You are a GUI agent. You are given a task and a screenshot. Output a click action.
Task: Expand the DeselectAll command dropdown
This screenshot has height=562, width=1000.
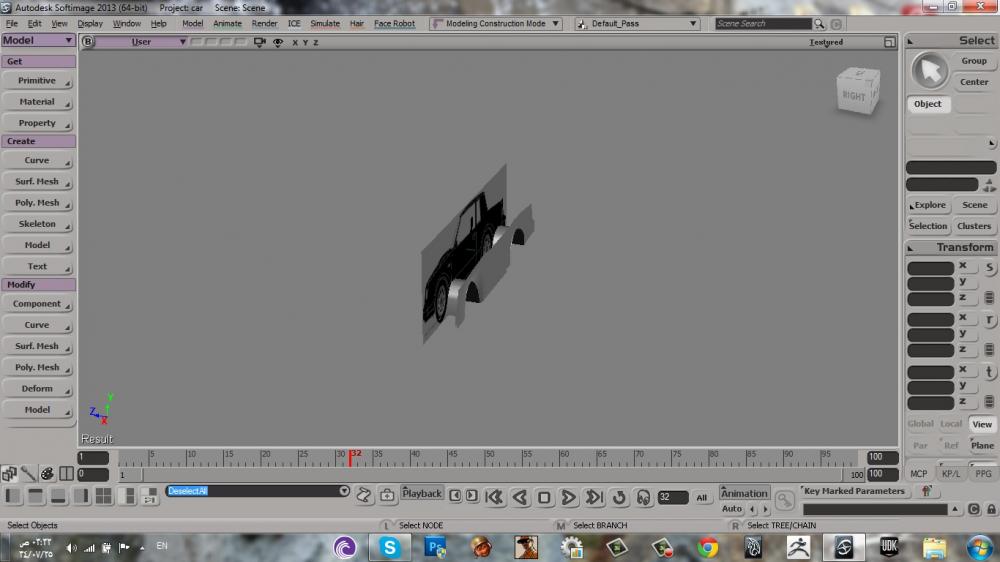pos(344,491)
